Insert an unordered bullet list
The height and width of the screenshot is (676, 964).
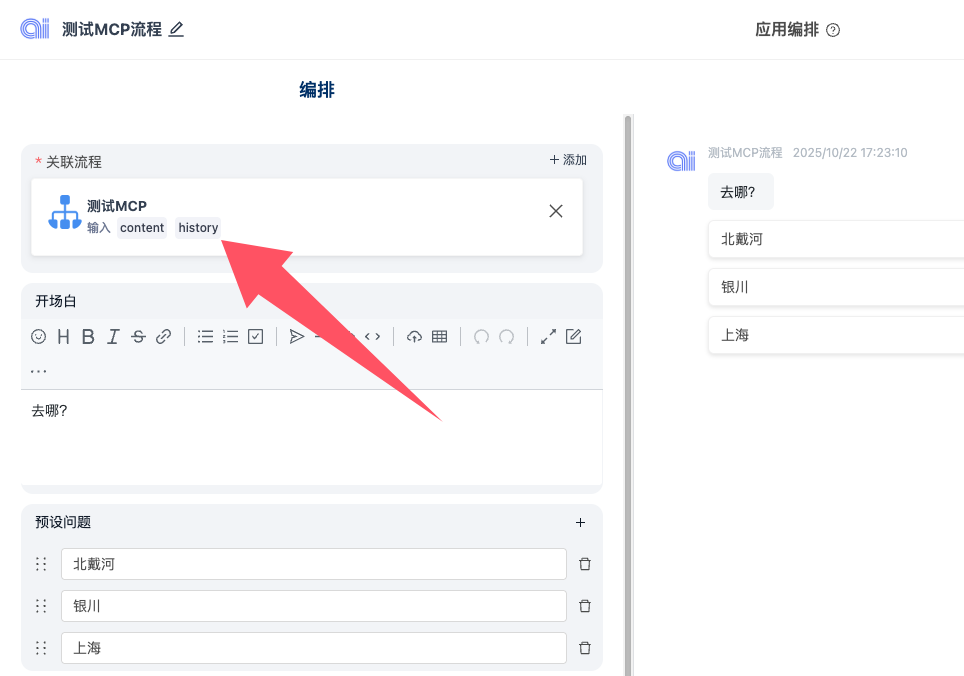tap(205, 337)
